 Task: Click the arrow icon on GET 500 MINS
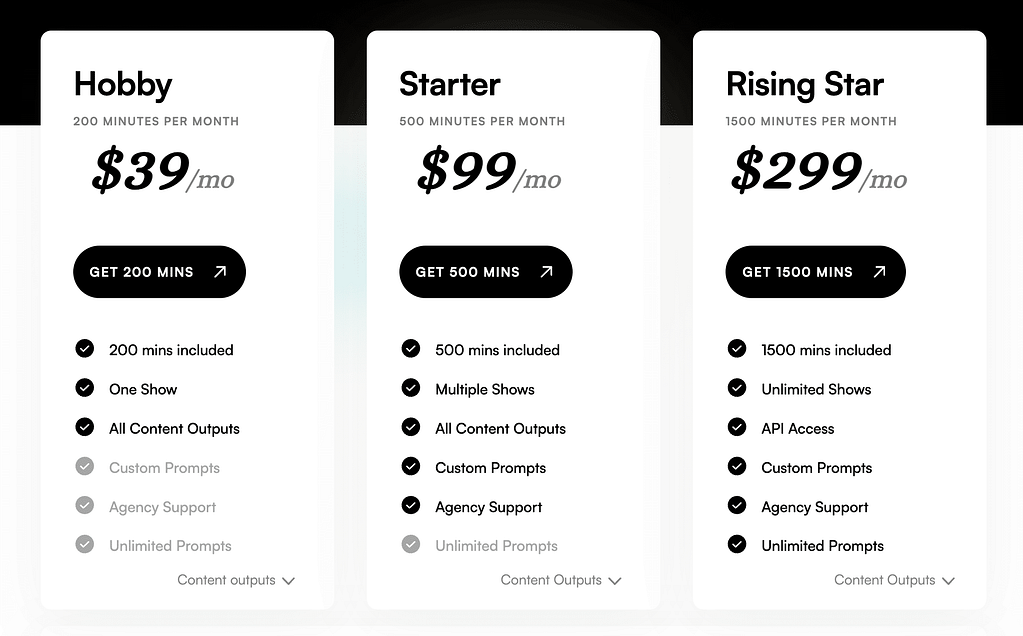pyautogui.click(x=546, y=271)
